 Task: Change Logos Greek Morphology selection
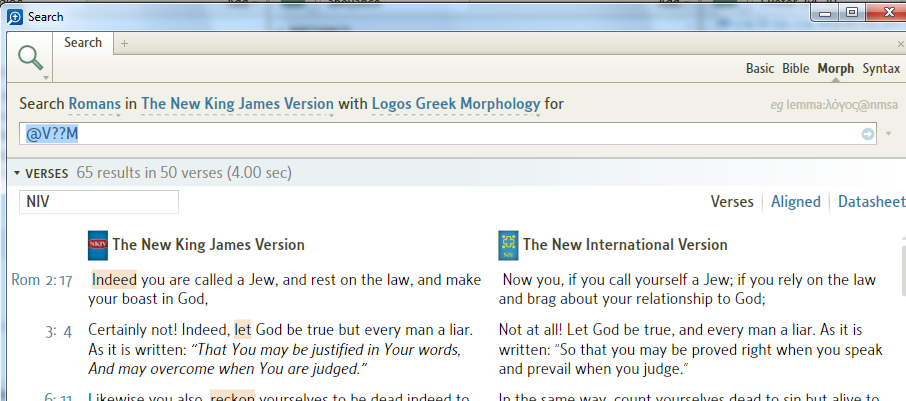click(456, 105)
